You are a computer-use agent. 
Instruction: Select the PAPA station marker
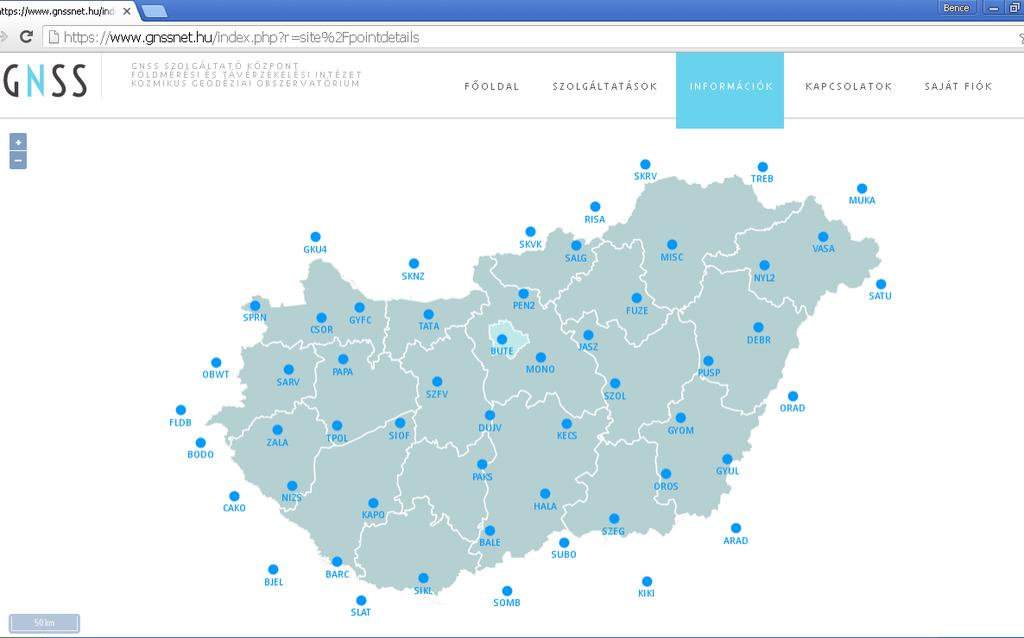pyautogui.click(x=343, y=360)
